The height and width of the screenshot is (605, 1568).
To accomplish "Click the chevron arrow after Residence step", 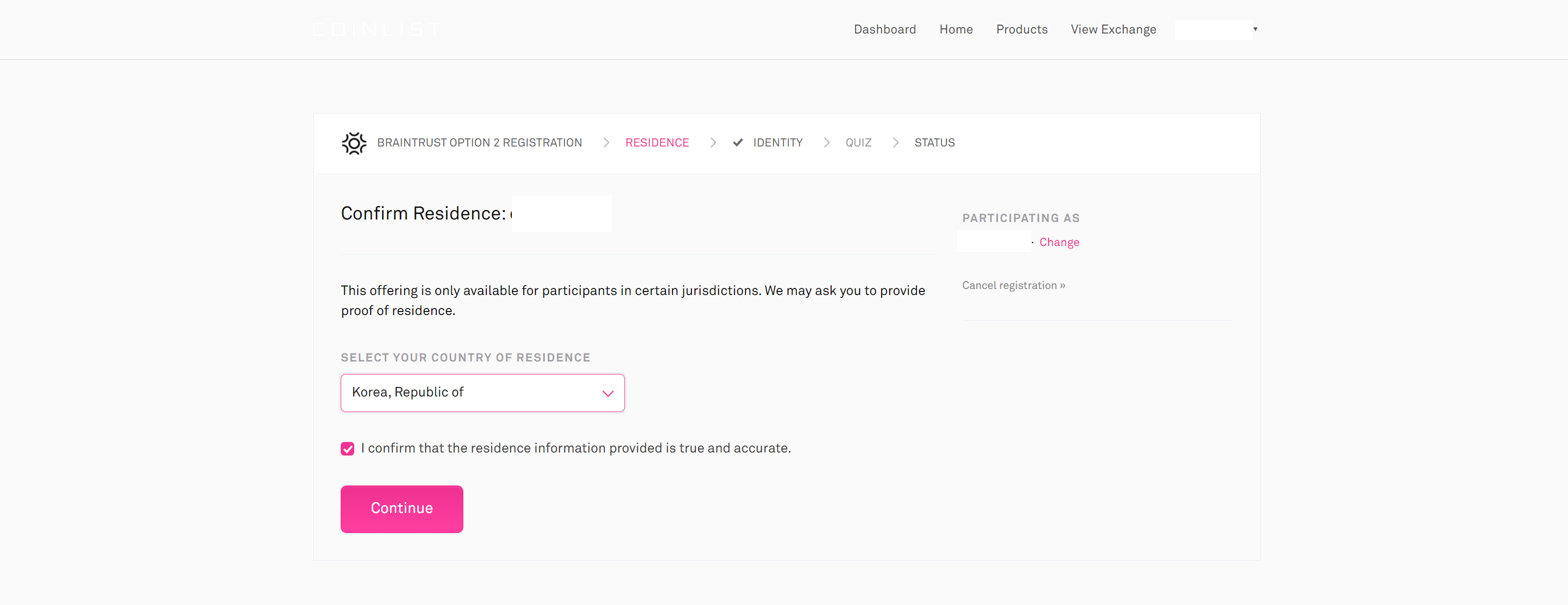I will point(713,143).
